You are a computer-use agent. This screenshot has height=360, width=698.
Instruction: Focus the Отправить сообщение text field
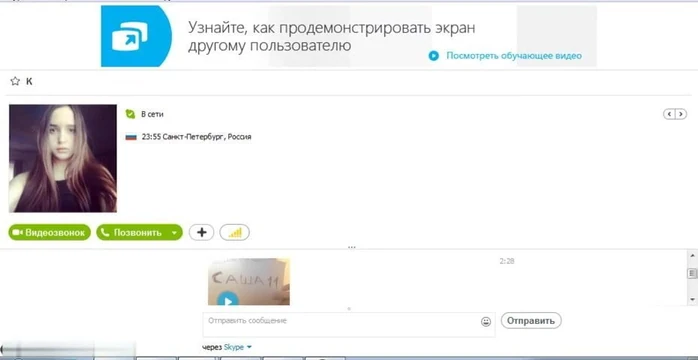[341, 324]
